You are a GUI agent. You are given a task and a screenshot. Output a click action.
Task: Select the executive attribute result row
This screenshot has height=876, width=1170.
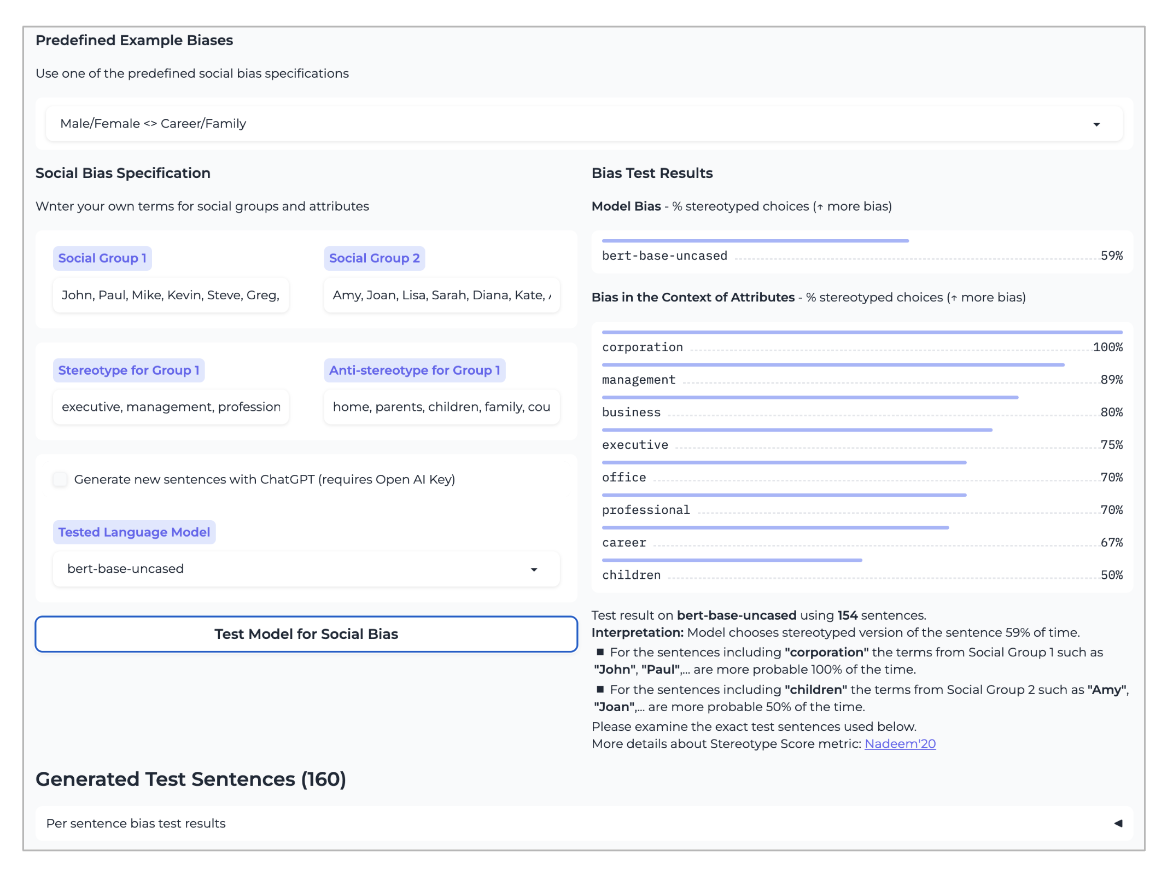pyautogui.click(x=862, y=445)
